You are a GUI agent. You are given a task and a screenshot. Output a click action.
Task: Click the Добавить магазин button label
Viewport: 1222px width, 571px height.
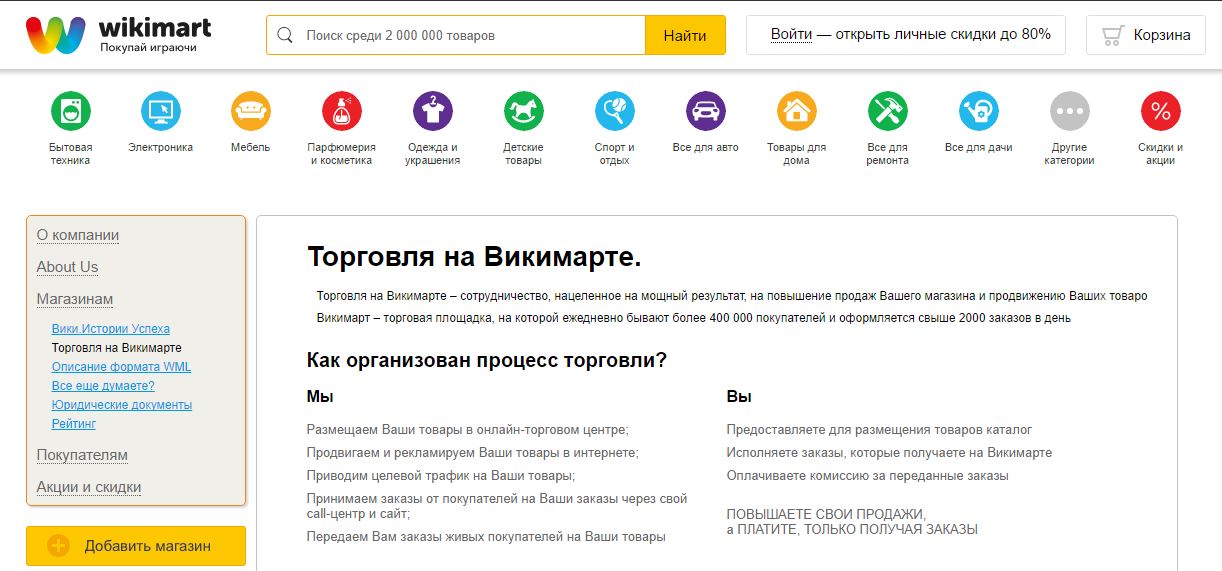point(148,546)
